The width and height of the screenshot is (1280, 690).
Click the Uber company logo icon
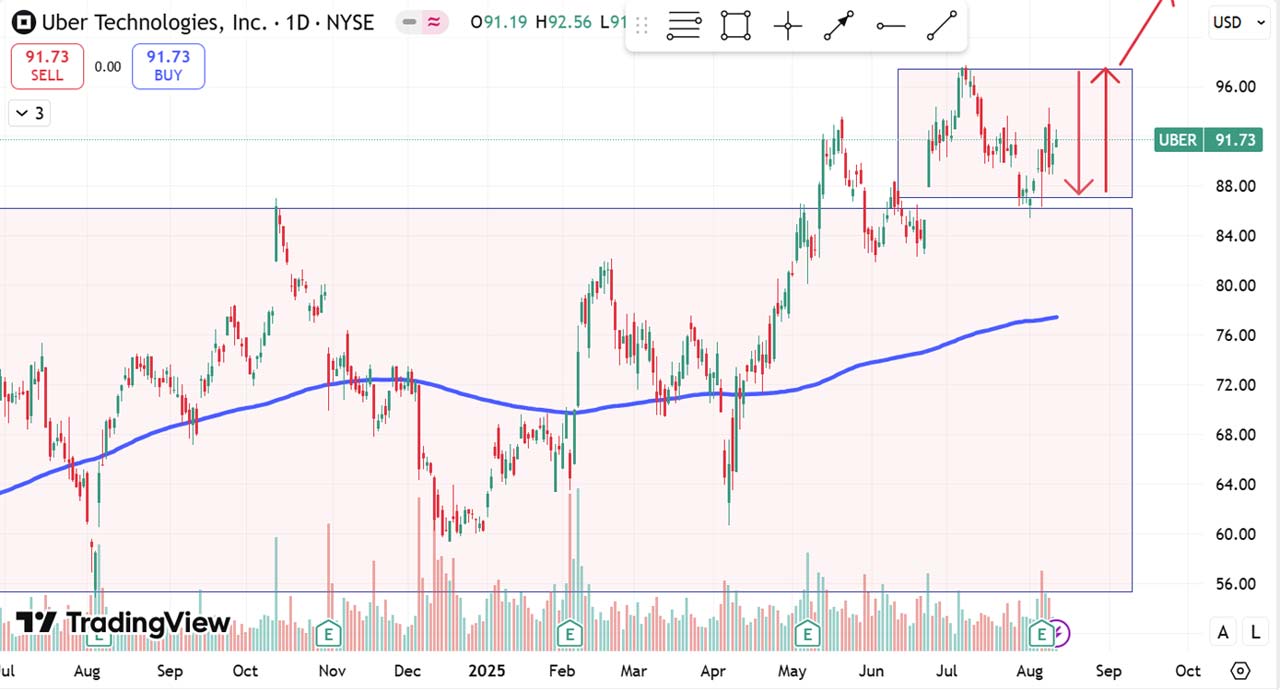coord(24,22)
